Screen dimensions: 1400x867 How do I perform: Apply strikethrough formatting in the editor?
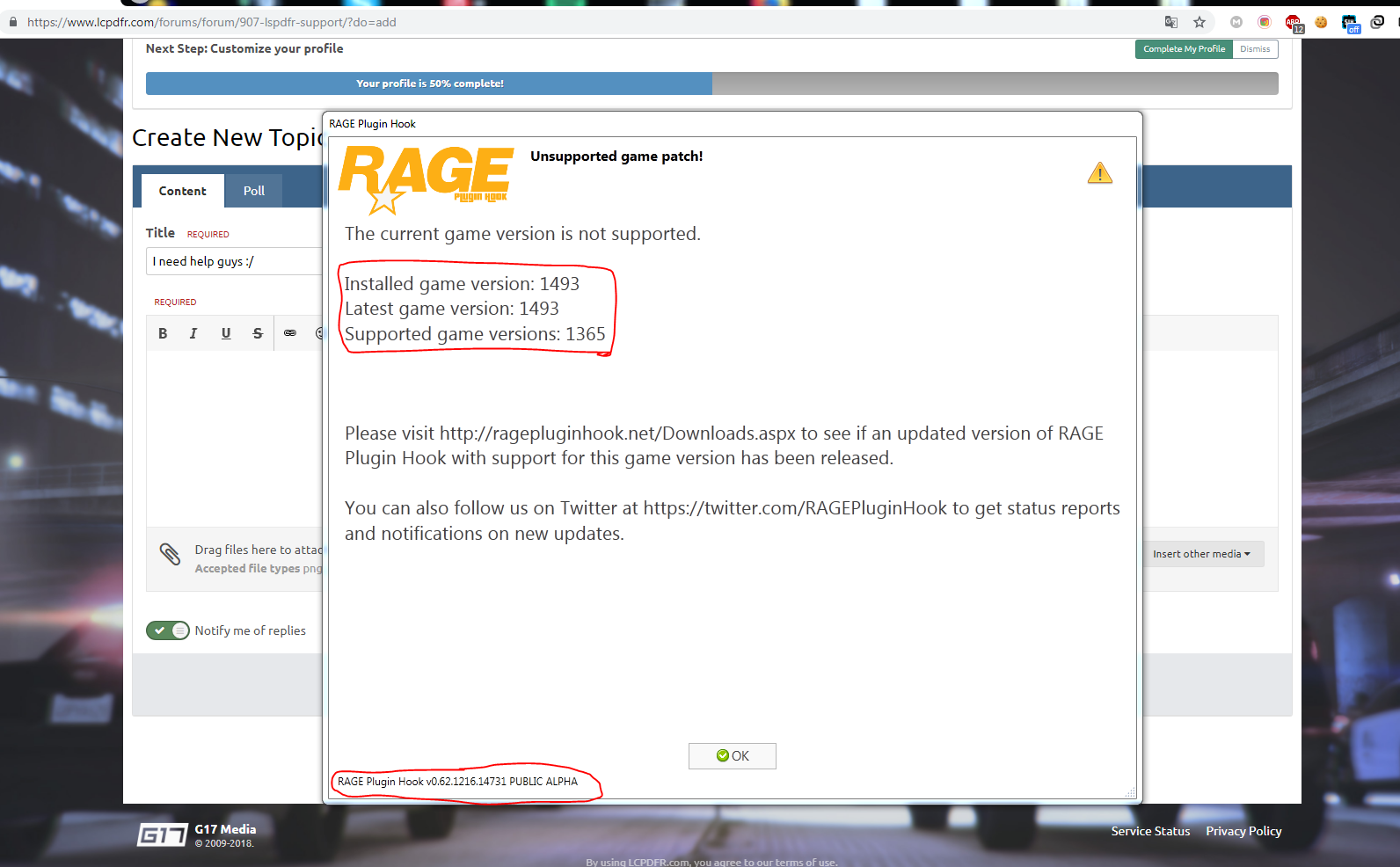[x=258, y=333]
